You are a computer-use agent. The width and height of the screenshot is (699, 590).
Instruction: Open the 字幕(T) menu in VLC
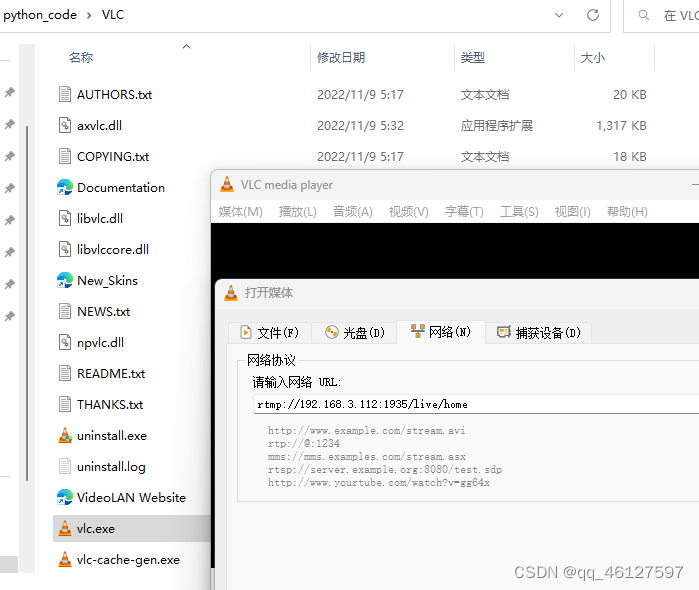464,211
